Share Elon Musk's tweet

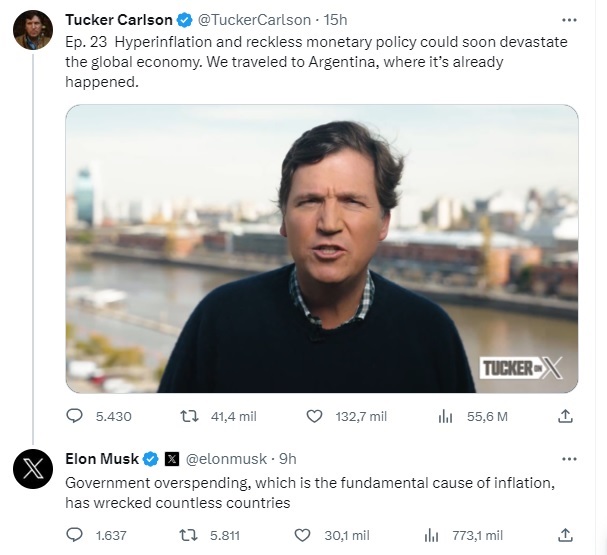pos(566,535)
